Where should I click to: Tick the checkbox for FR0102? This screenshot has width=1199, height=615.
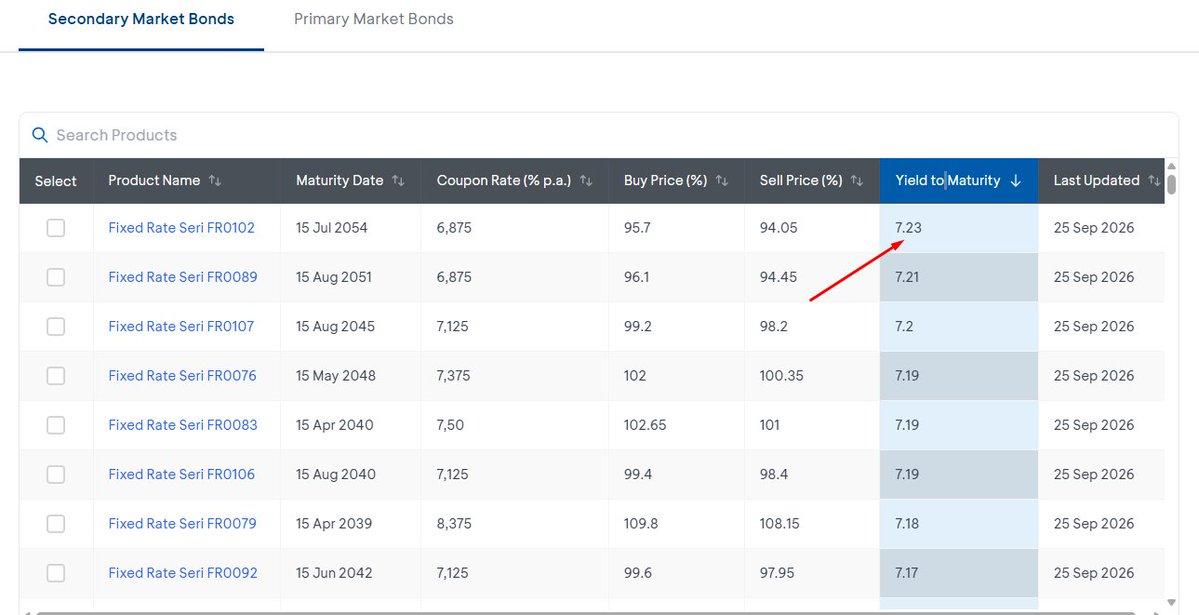[x=56, y=228]
